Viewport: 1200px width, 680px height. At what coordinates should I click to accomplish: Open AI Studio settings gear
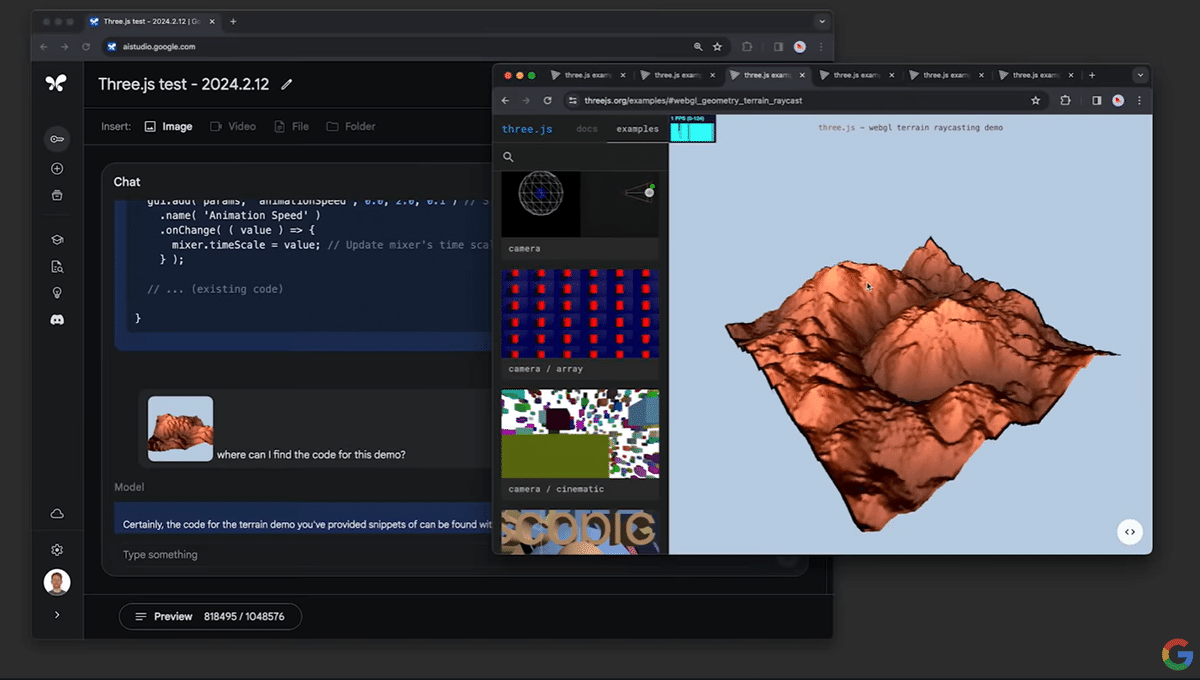coord(57,550)
